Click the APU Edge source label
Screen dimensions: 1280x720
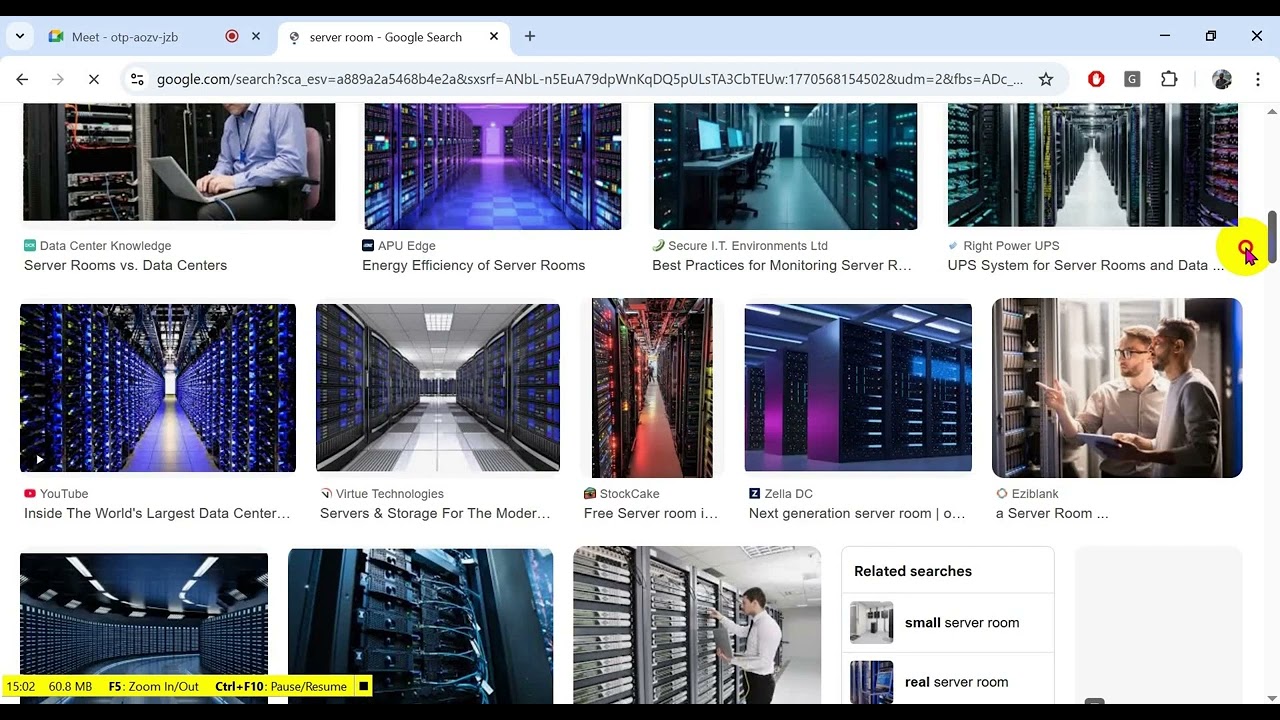click(x=407, y=246)
